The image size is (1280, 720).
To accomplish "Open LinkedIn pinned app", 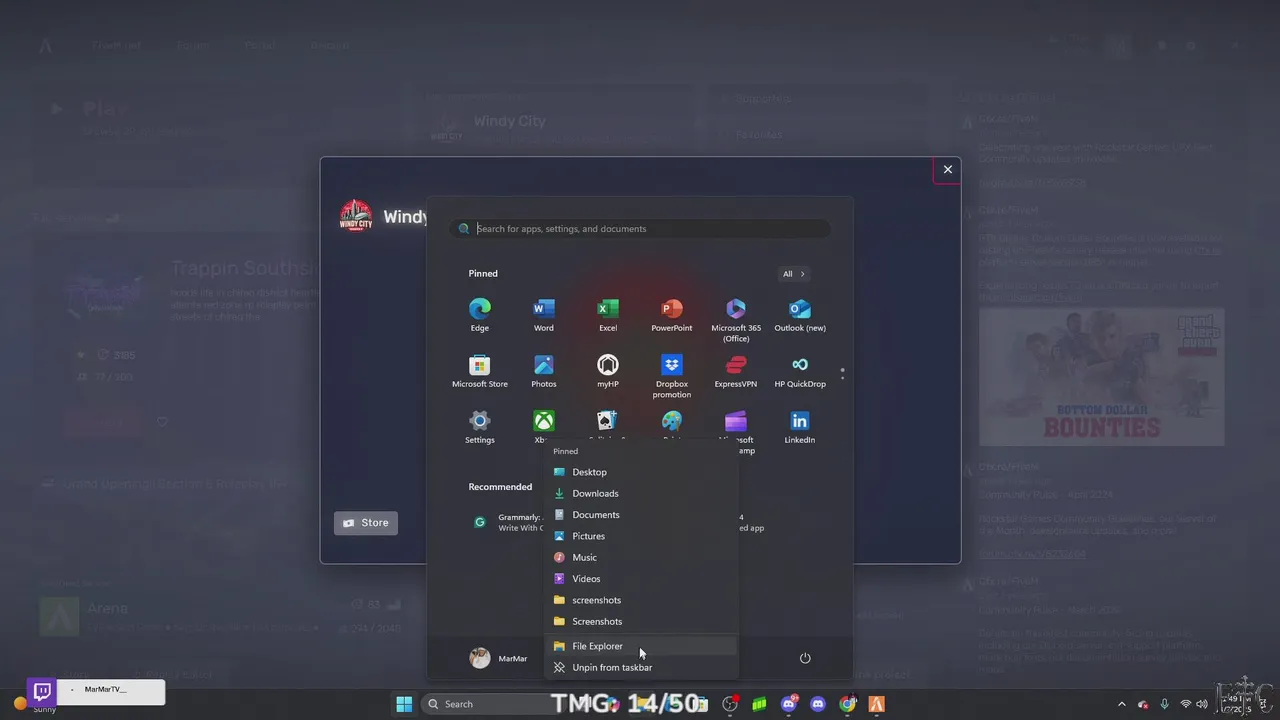I will click(x=800, y=427).
